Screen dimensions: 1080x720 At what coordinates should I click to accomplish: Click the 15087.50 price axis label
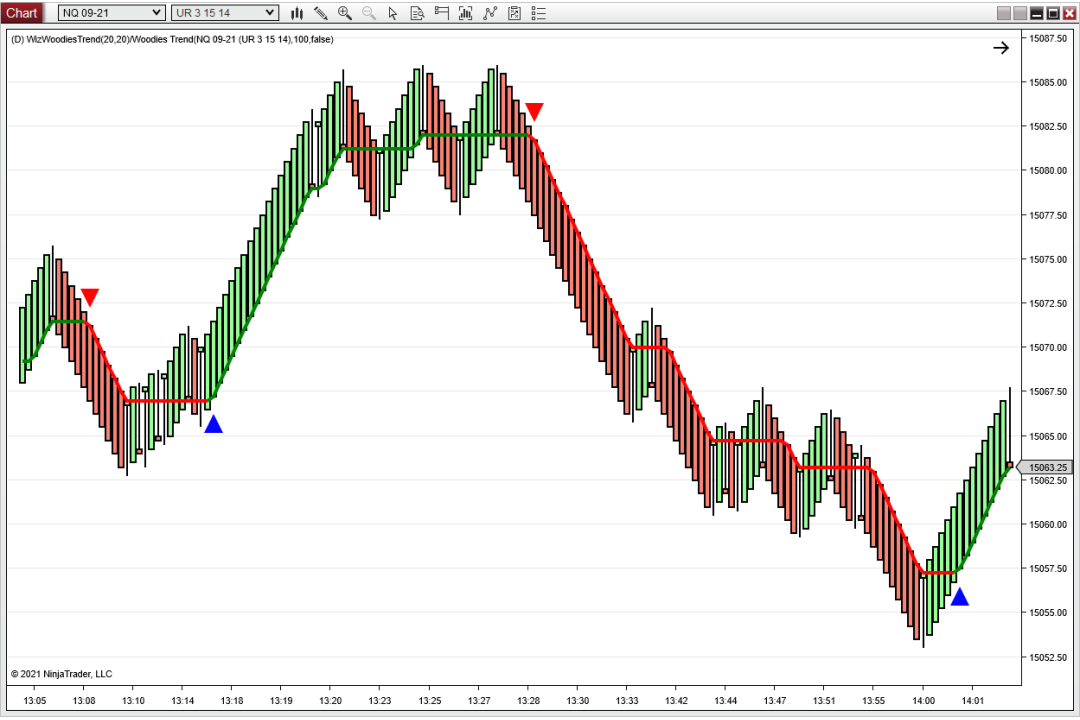click(x=1048, y=39)
